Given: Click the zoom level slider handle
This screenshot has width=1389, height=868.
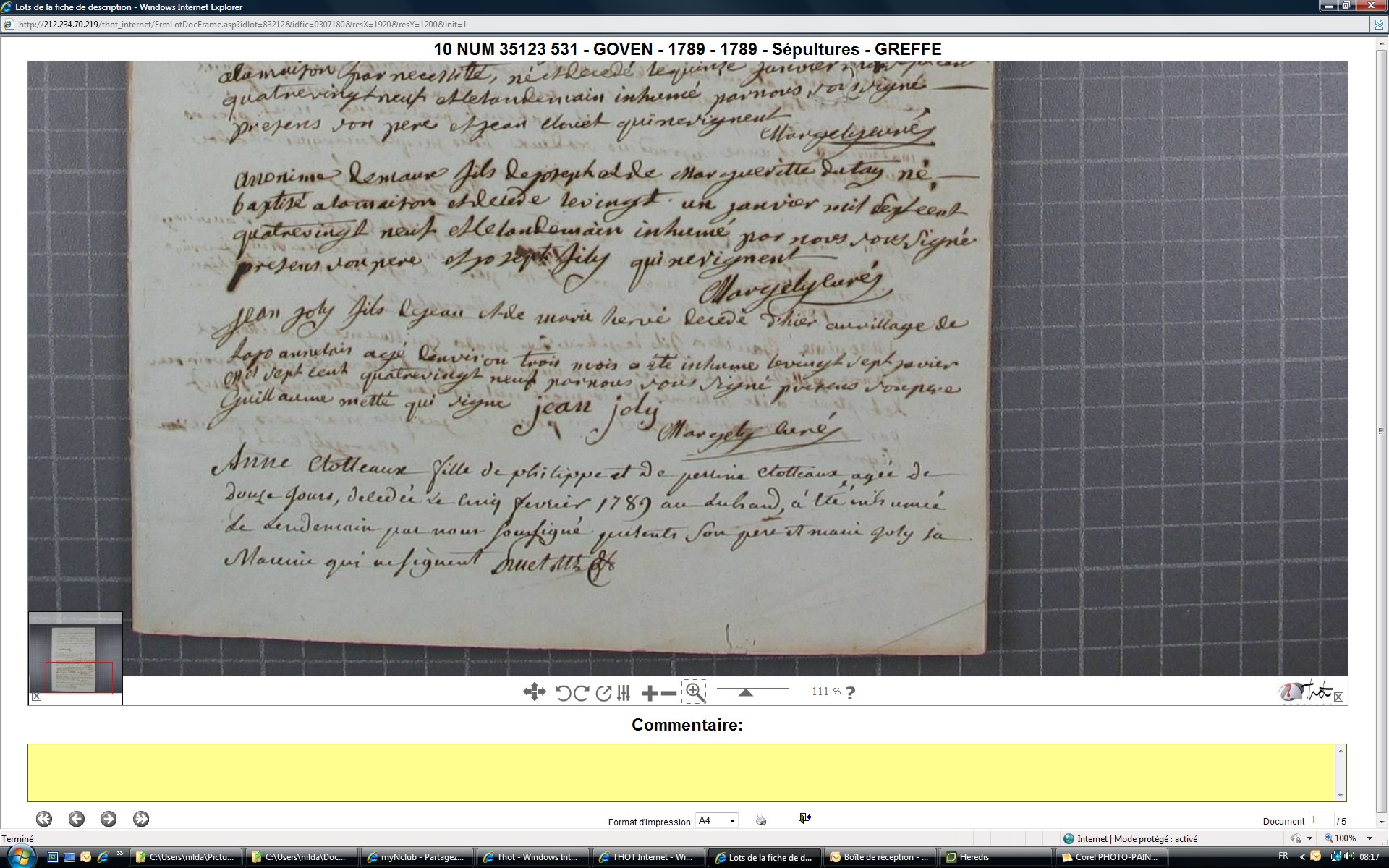Looking at the screenshot, I should tap(745, 692).
